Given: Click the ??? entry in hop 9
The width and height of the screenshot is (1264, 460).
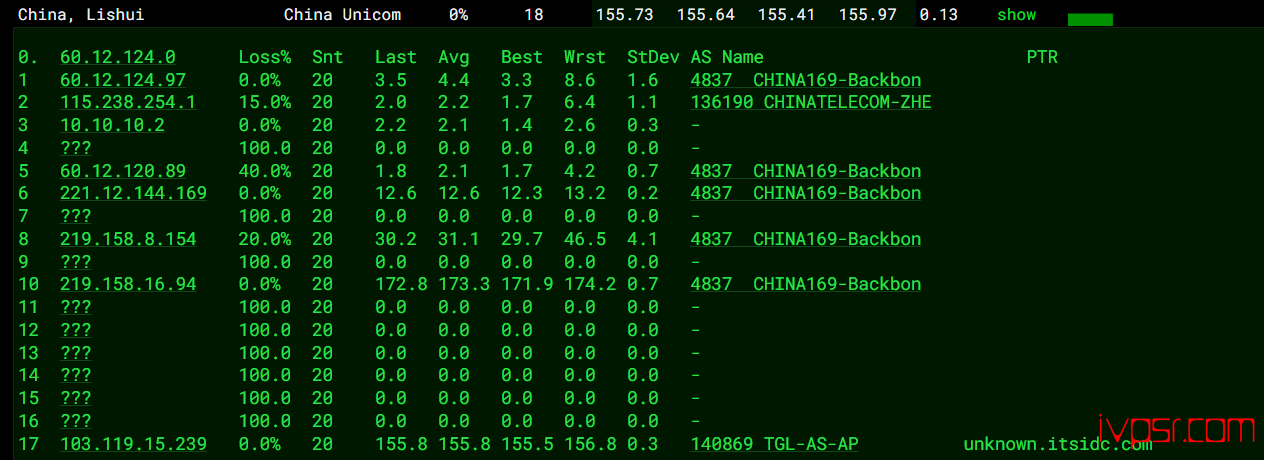Looking at the screenshot, I should pos(76,261).
